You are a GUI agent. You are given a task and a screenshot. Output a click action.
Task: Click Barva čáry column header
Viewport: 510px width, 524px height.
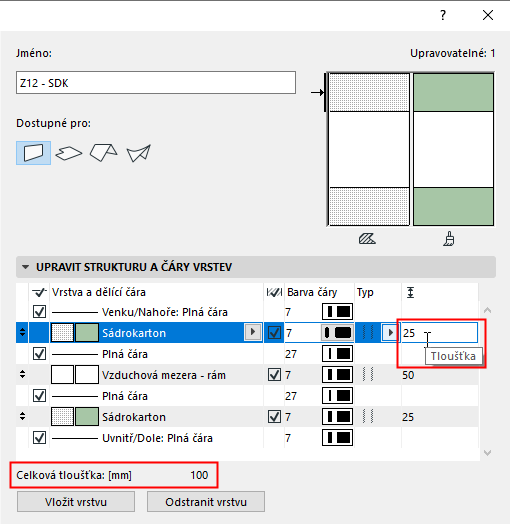[312, 292]
